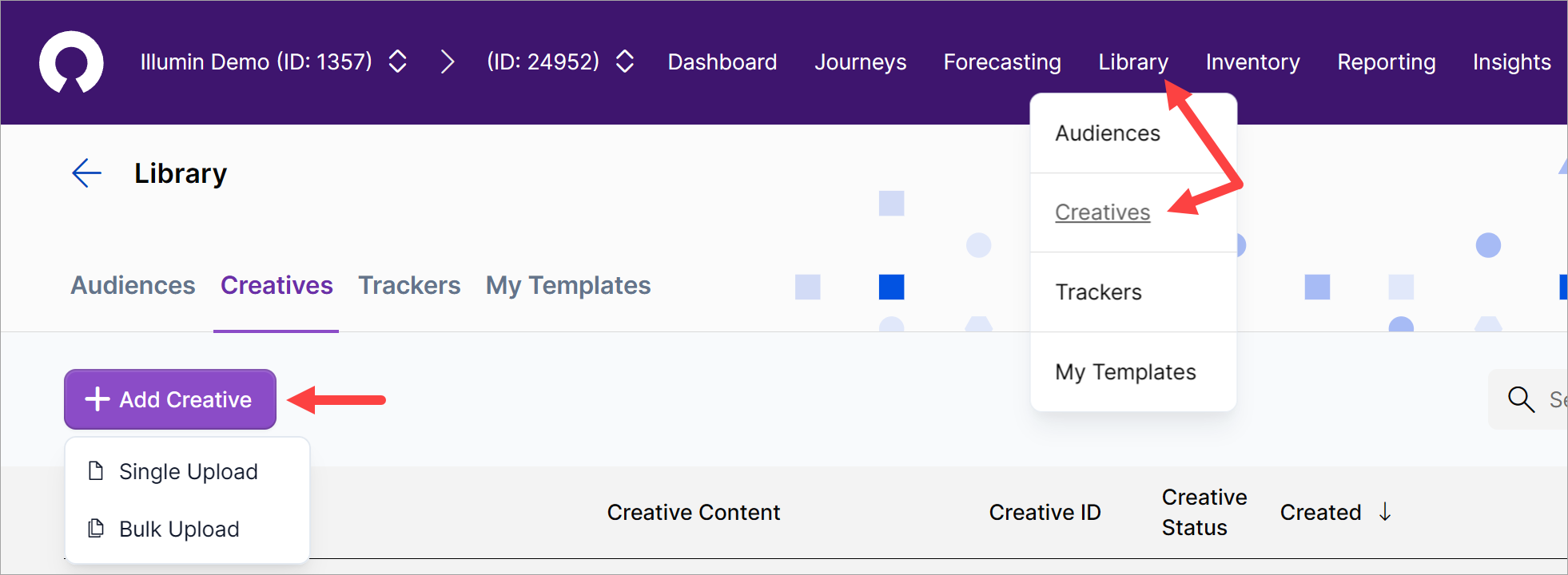The width and height of the screenshot is (1568, 575).
Task: Choose Bulk Upload option
Action: [179, 529]
